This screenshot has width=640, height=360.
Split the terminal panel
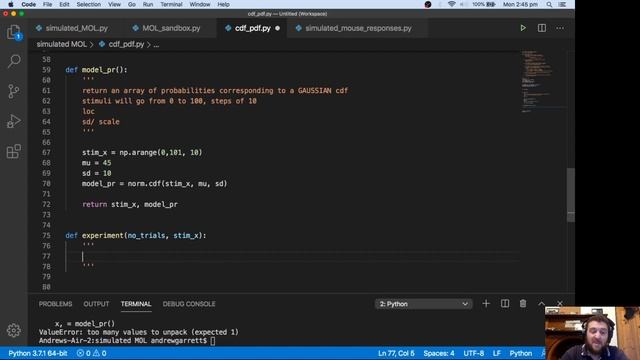point(505,304)
